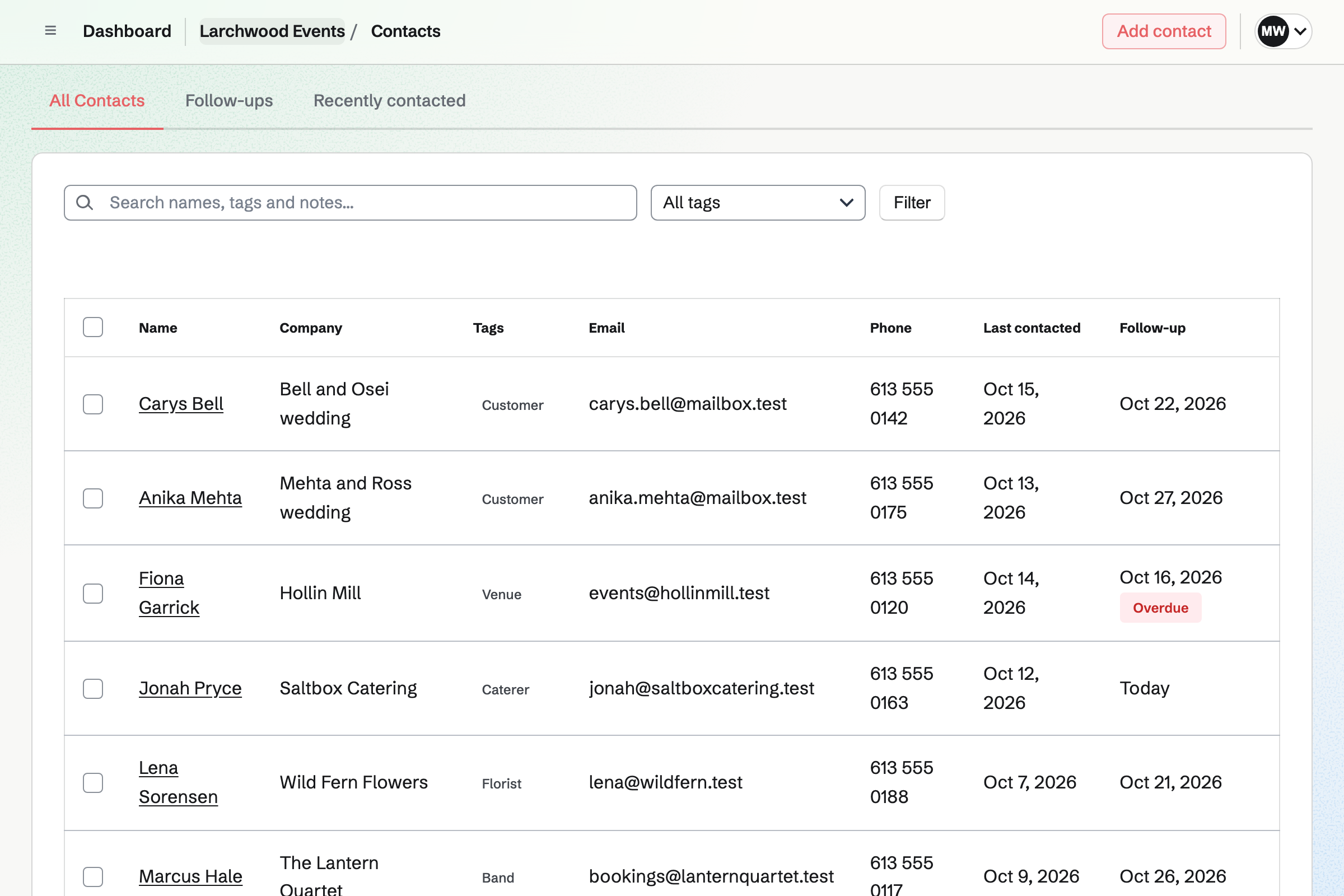This screenshot has width=1344, height=896.
Task: Click the Follow-up column header
Action: tap(1152, 328)
